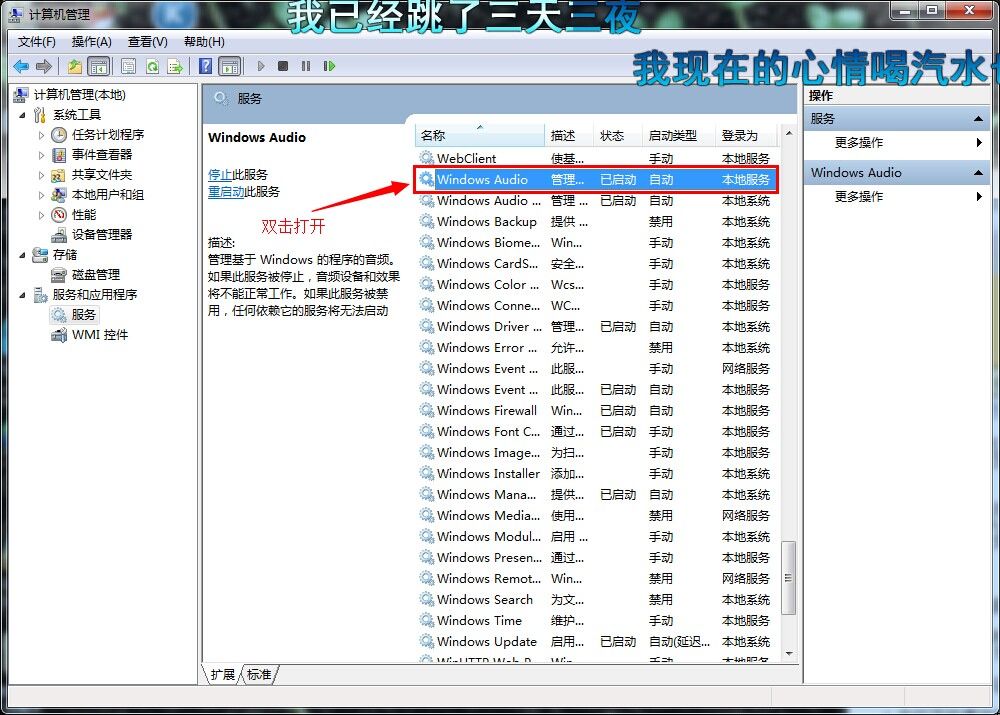This screenshot has height=715, width=1000.
Task: Click the Back arrow in toolbar
Action: pyautogui.click(x=21, y=66)
